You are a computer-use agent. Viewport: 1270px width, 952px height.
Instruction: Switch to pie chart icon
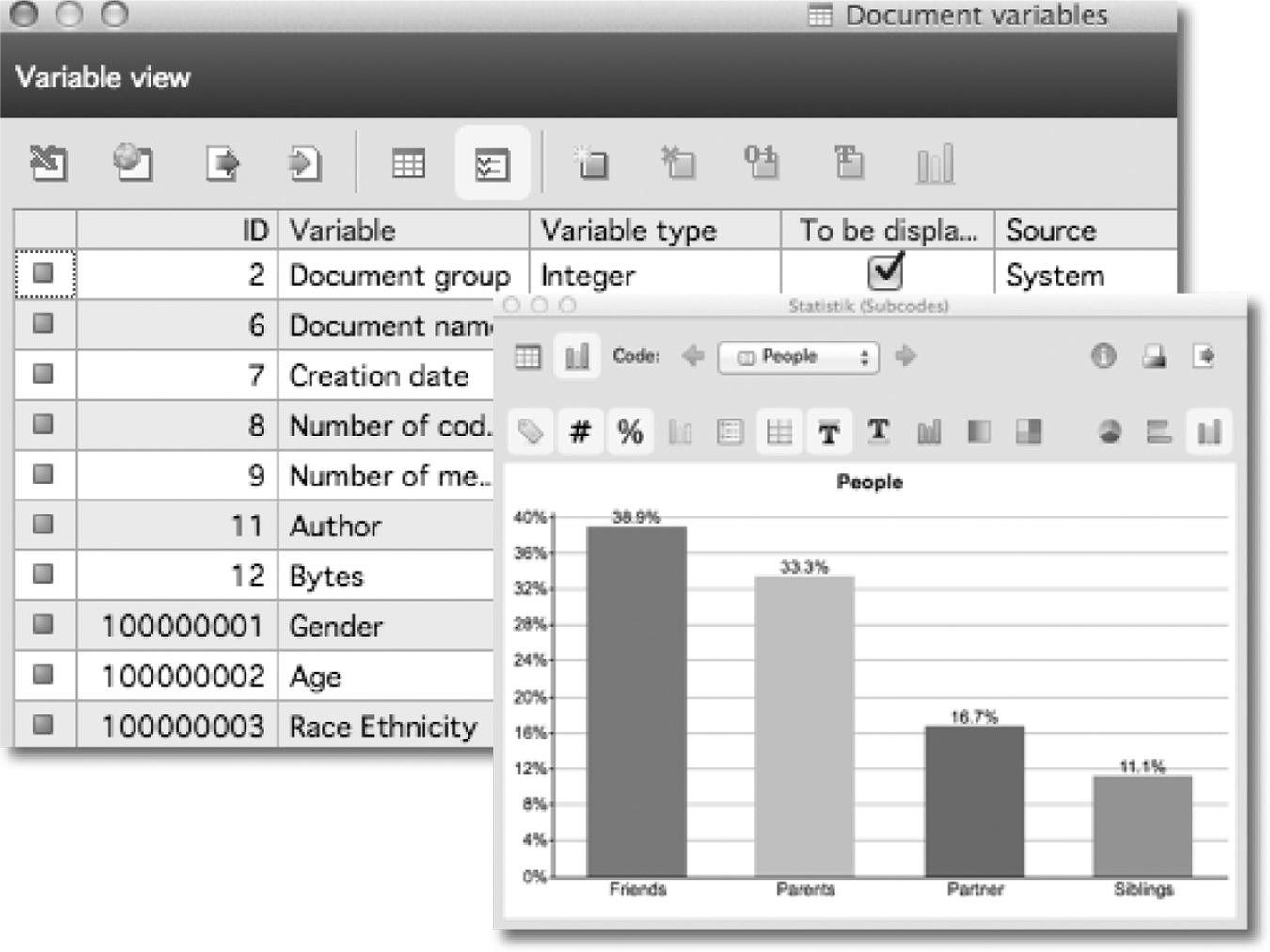coord(1109,432)
